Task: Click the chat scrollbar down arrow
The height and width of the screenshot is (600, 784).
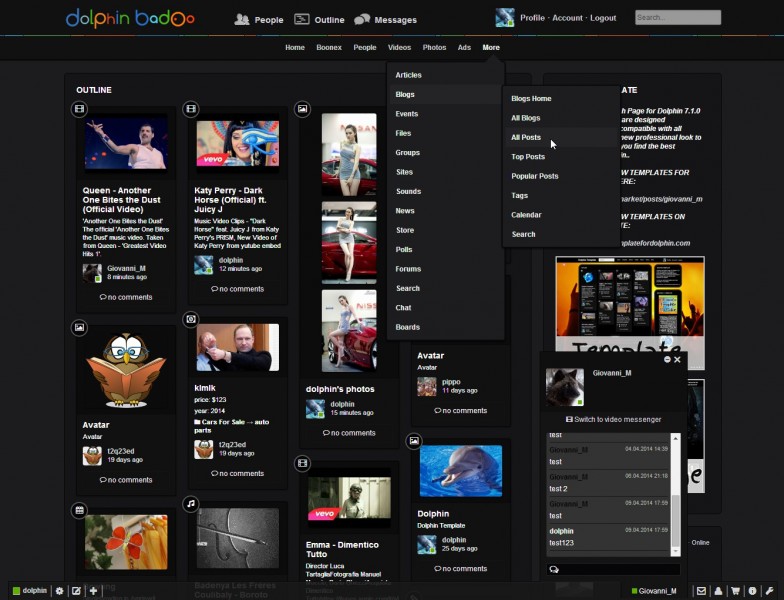Action: [x=676, y=551]
